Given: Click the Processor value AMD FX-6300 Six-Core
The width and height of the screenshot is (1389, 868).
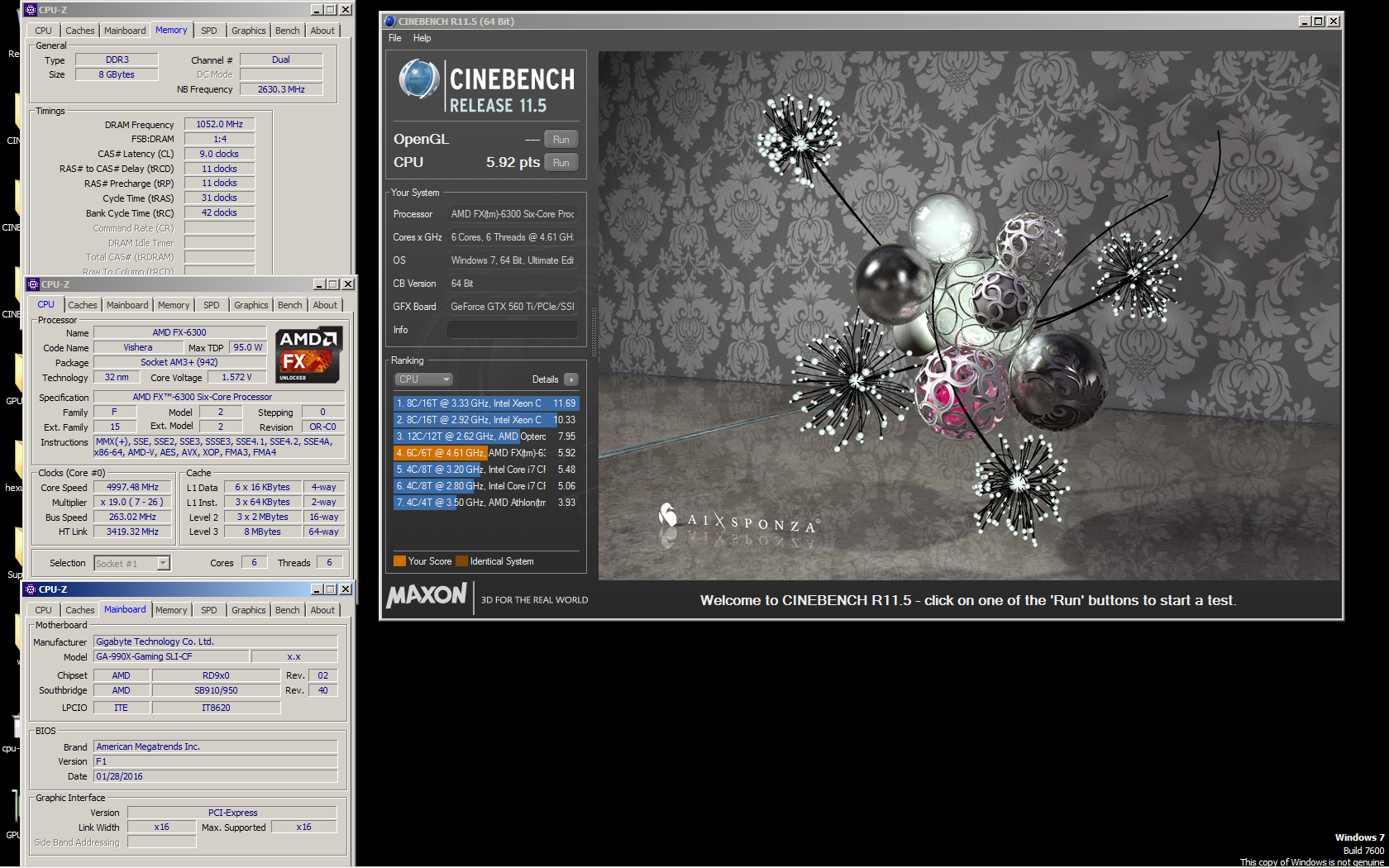Looking at the screenshot, I should pos(513,214).
